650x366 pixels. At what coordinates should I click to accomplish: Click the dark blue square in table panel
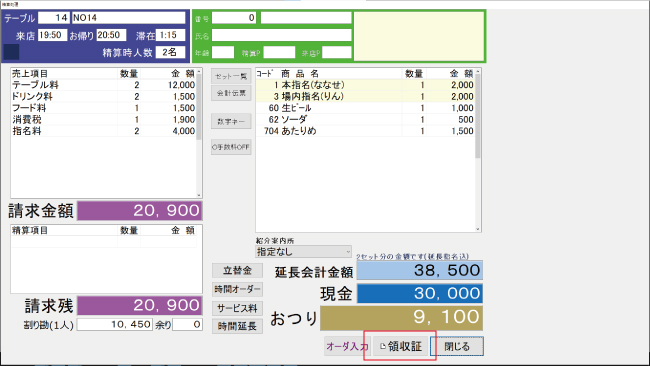[11, 52]
